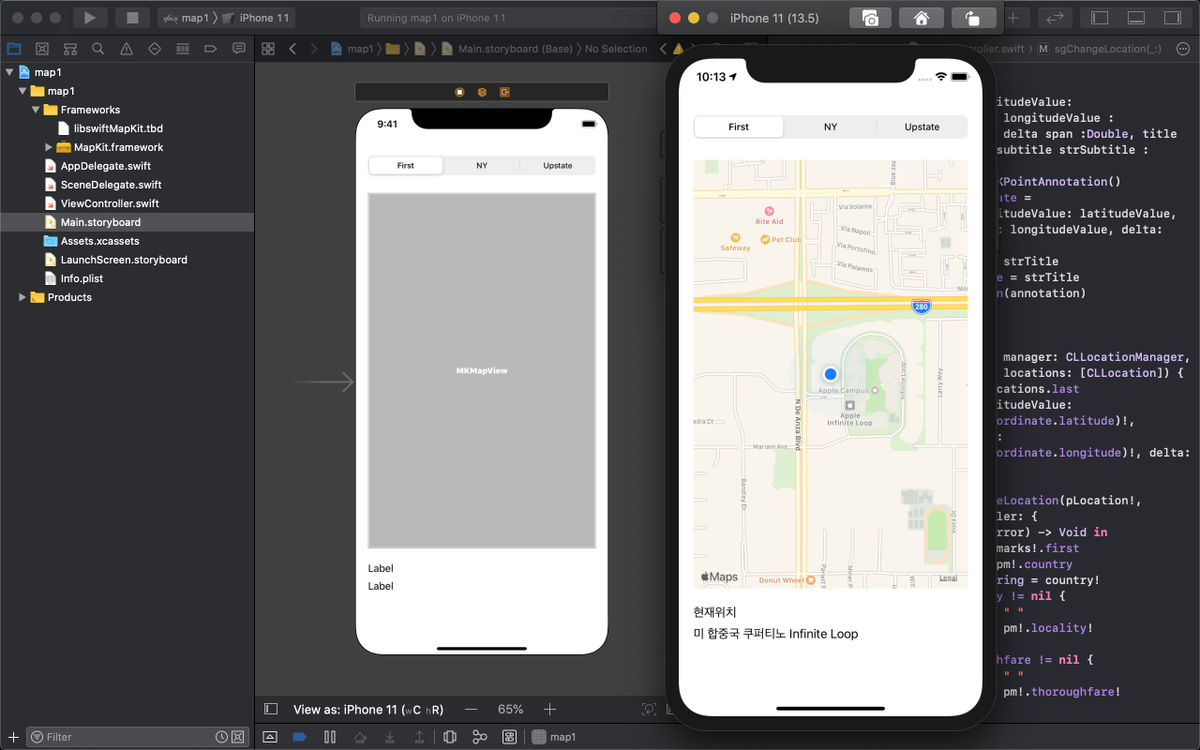1200x750 pixels.
Task: Tap NY segment in simulator
Action: [x=831, y=127]
